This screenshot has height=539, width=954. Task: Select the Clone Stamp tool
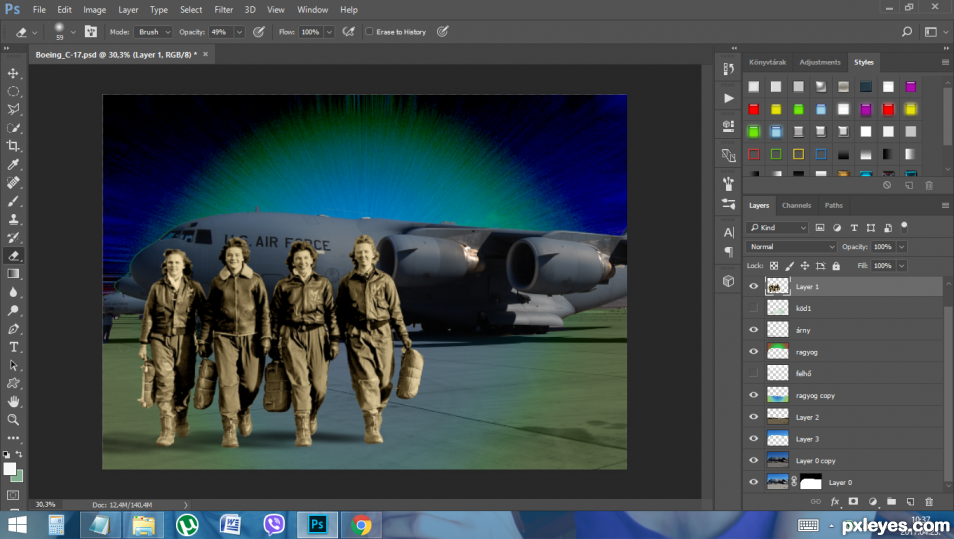coord(13,219)
